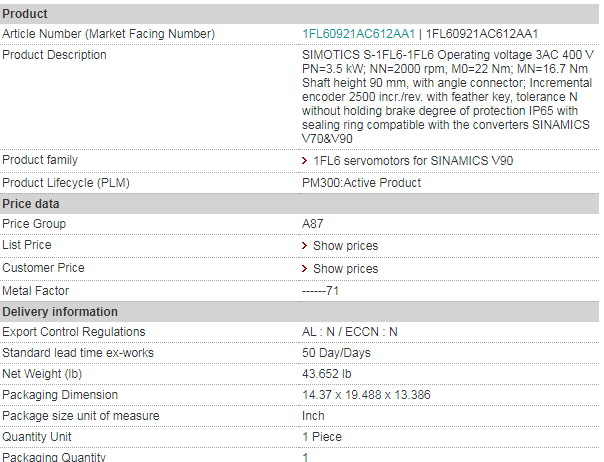Click the 50 Day/Days lead time value
This screenshot has height=462, width=604.
pos(336,353)
